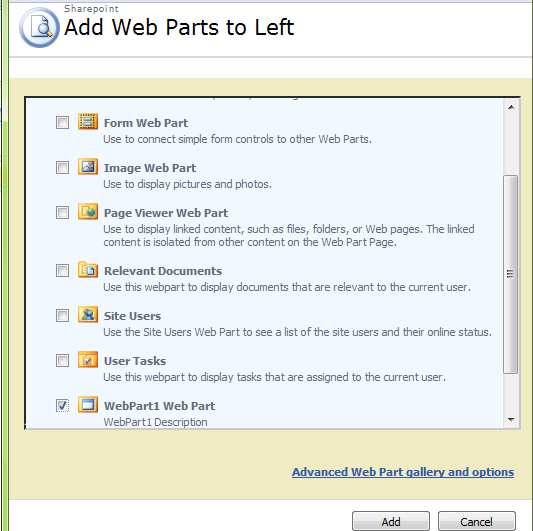
Task: Click the WebPart1 Description text
Action: [155, 422]
